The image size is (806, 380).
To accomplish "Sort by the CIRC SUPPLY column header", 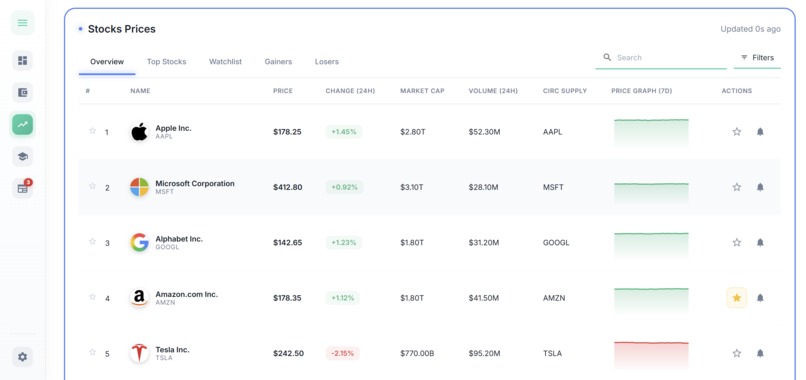I will pos(564,91).
